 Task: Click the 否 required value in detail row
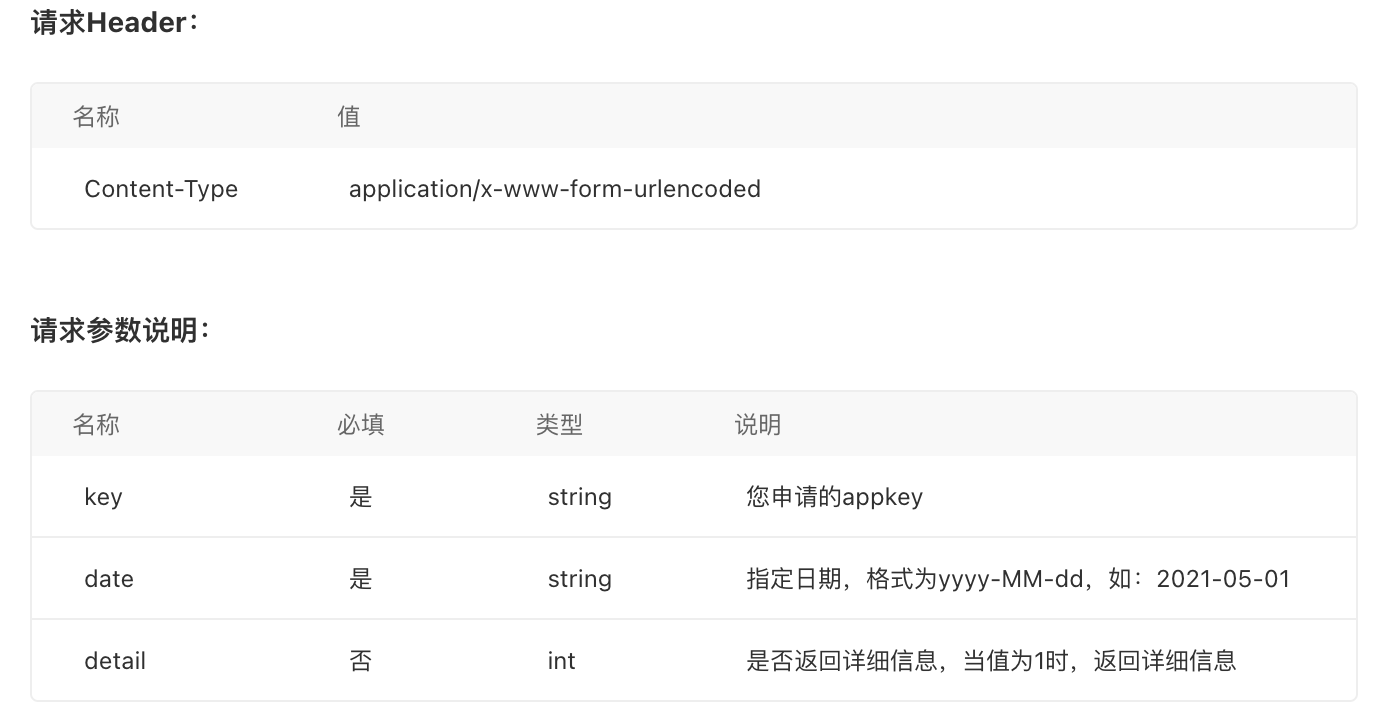click(x=361, y=661)
